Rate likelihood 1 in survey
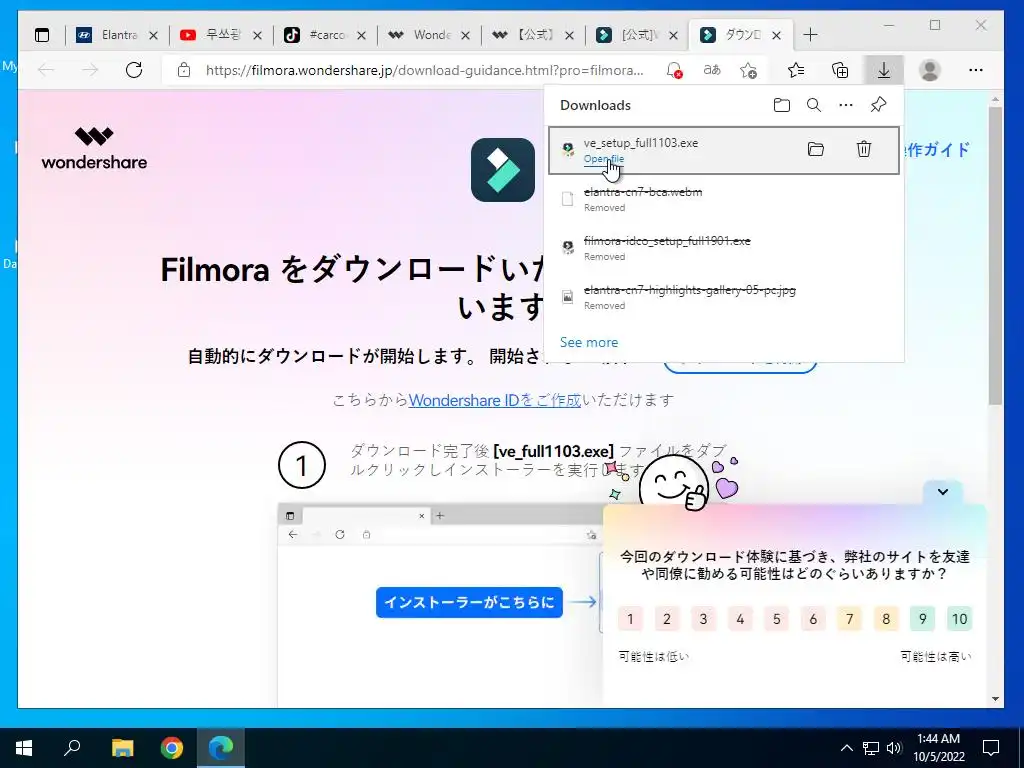The height and width of the screenshot is (768, 1024). pyautogui.click(x=630, y=618)
